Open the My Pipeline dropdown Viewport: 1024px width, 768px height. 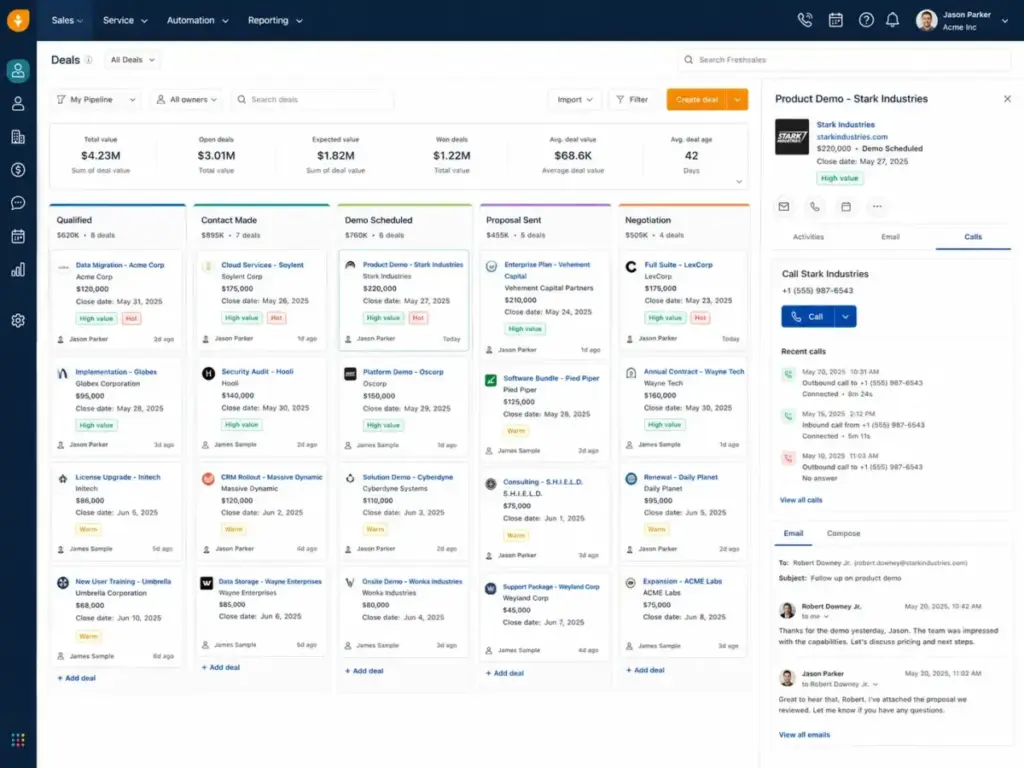coord(97,99)
